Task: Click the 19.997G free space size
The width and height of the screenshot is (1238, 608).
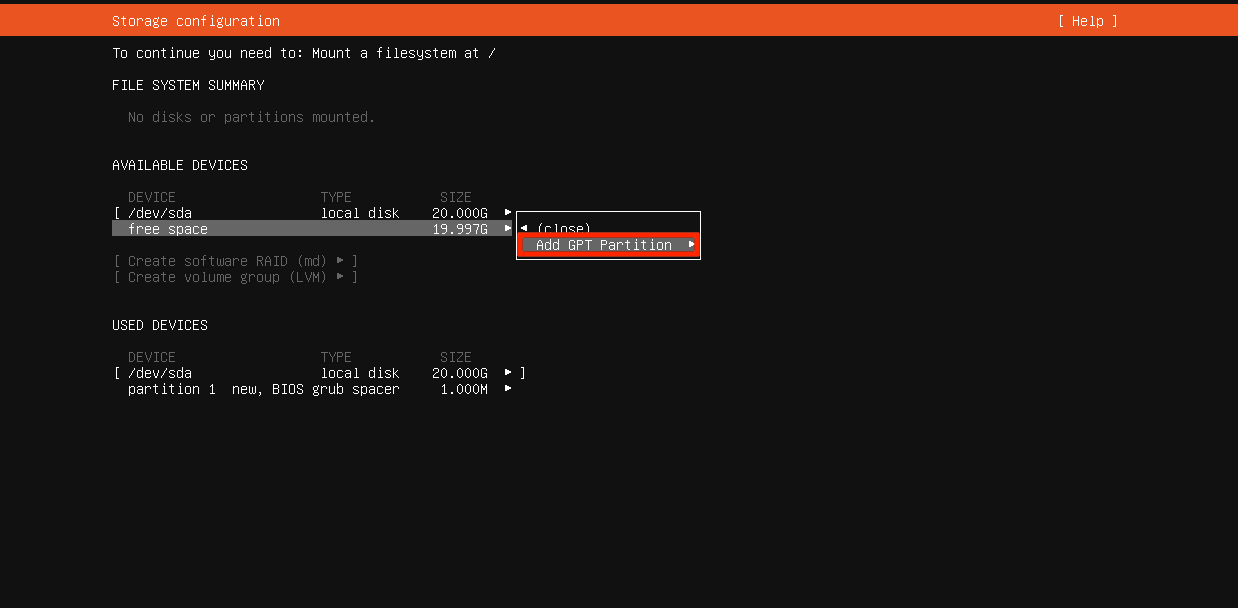Action: [460, 229]
